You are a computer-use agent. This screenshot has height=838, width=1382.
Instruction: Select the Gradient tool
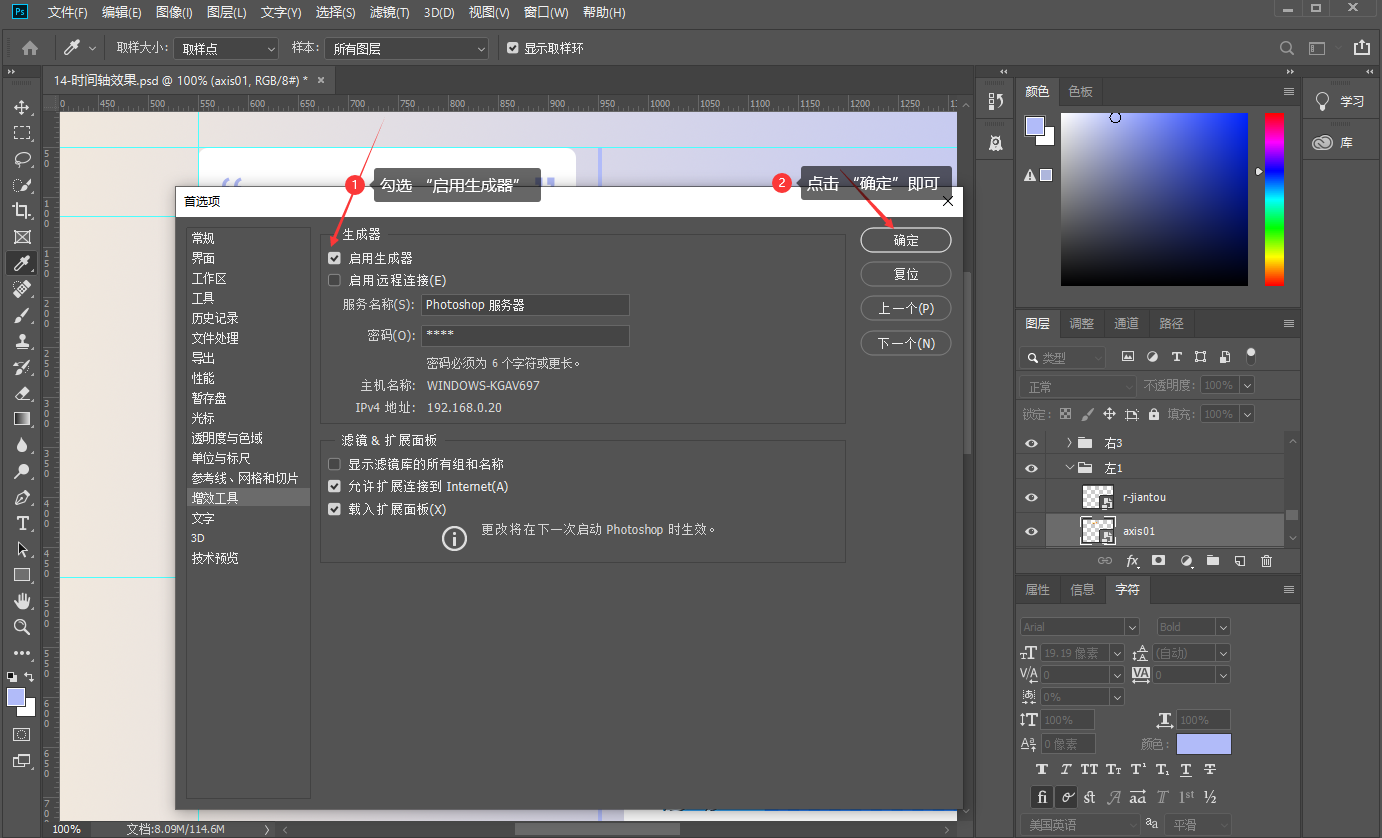pyautogui.click(x=22, y=419)
